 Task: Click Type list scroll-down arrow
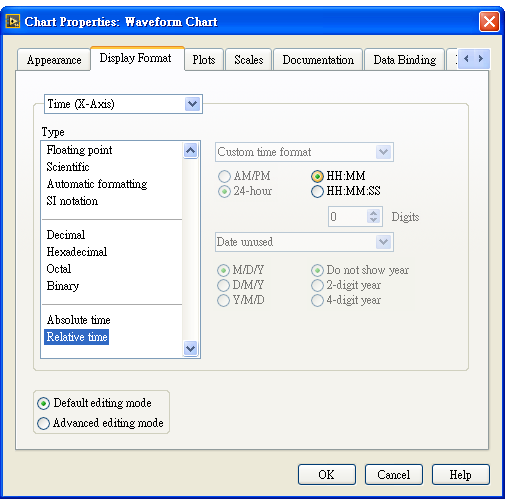190,349
